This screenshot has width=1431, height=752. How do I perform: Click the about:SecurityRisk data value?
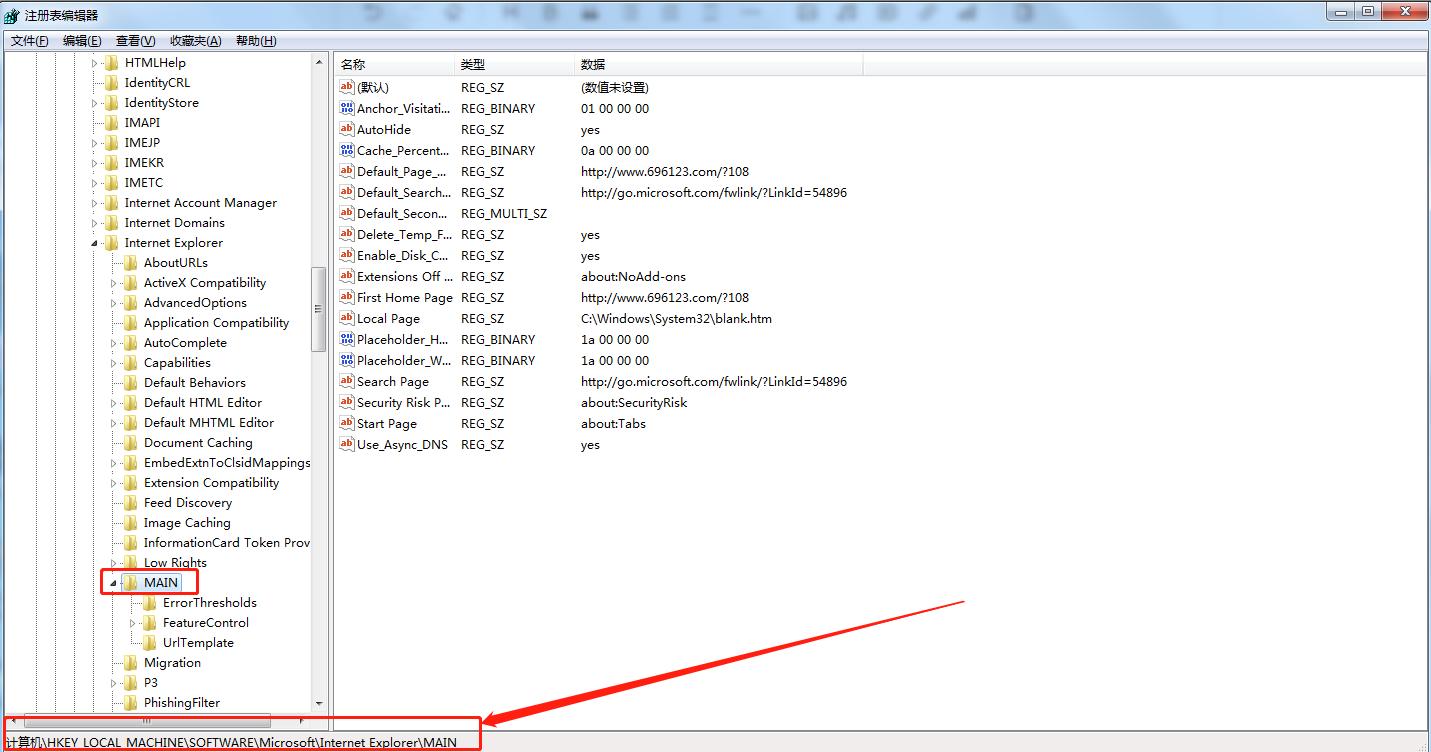[634, 402]
